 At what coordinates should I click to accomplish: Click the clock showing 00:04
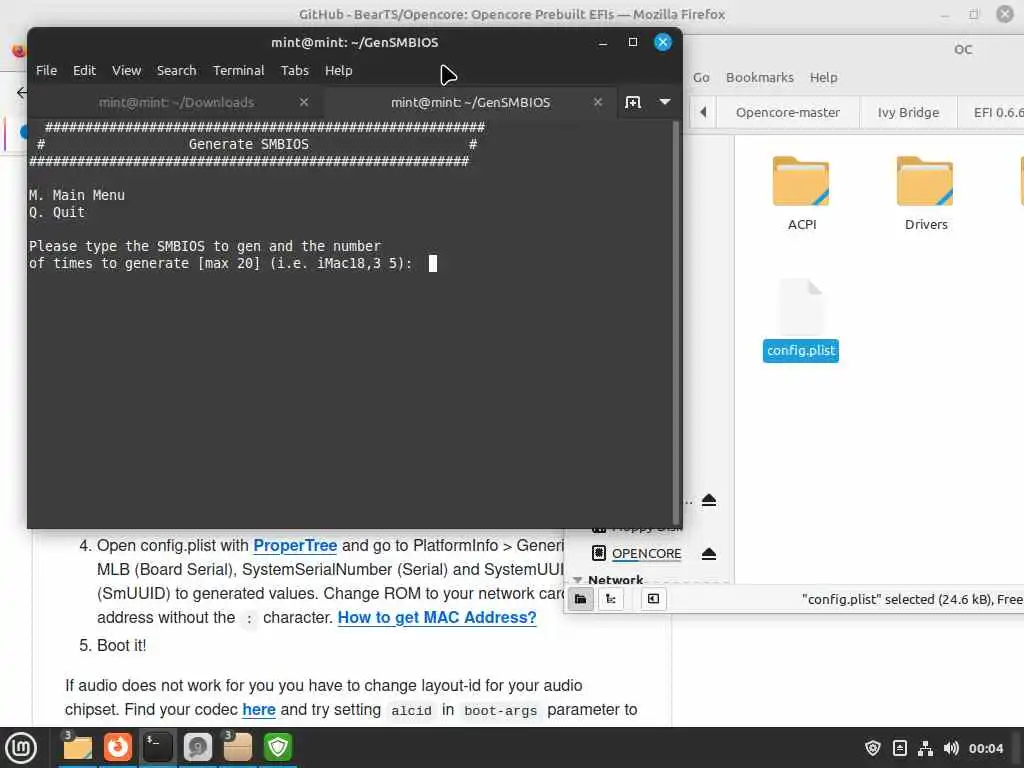(x=985, y=748)
